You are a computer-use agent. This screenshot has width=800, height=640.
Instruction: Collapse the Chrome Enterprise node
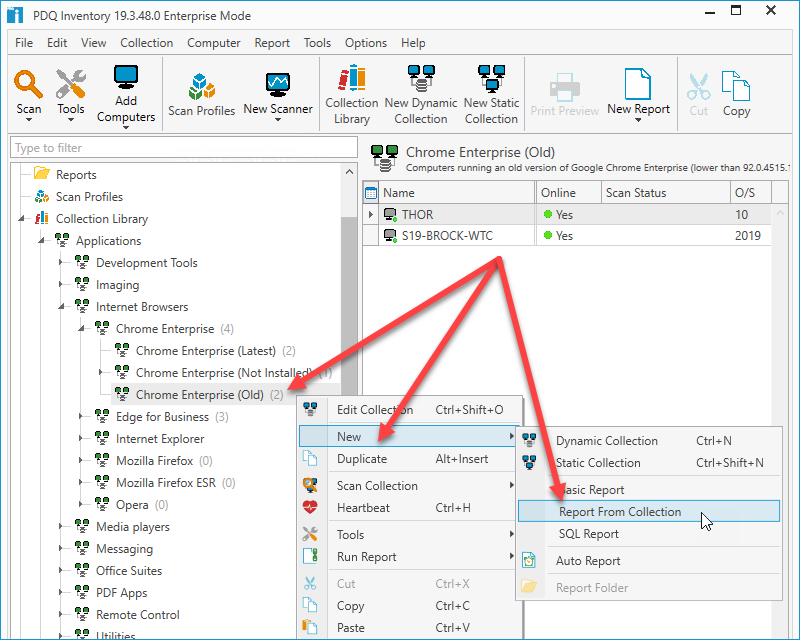pyautogui.click(x=82, y=328)
